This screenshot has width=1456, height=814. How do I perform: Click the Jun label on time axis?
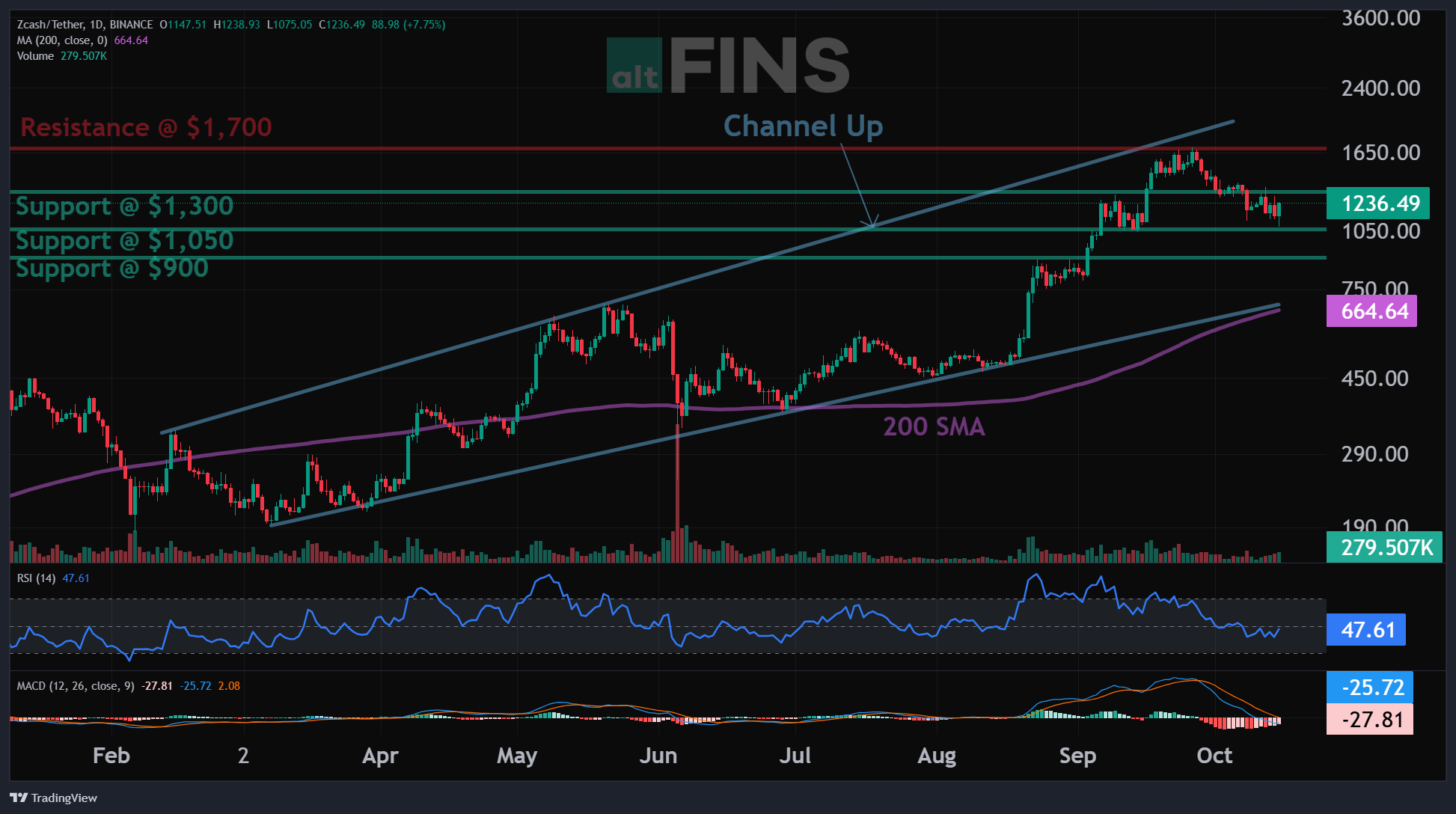pos(658,756)
